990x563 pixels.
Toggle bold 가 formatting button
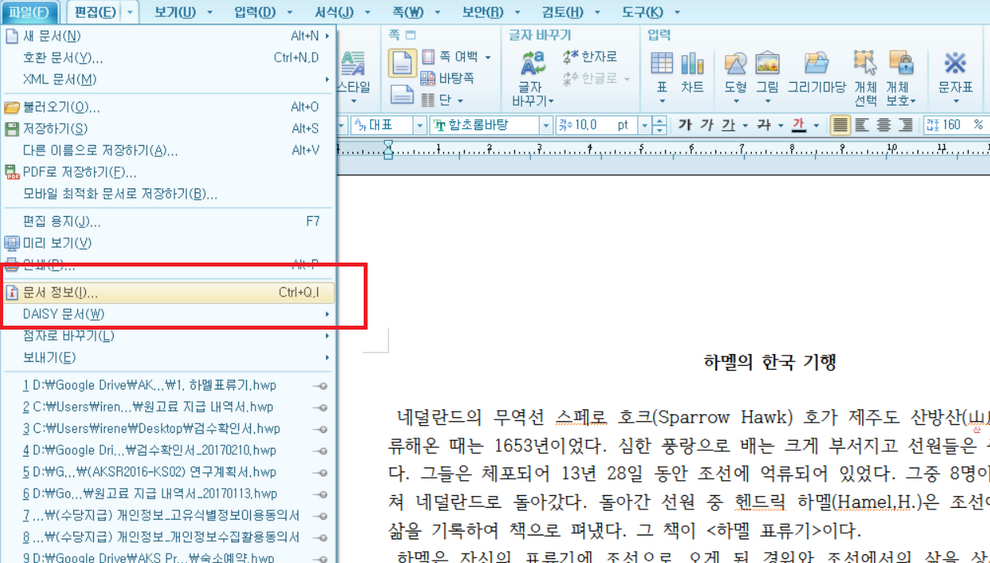click(684, 125)
